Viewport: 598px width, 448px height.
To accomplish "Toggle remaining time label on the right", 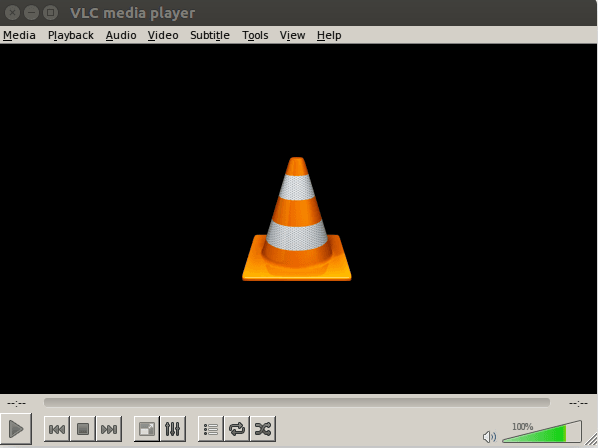I will point(578,403).
